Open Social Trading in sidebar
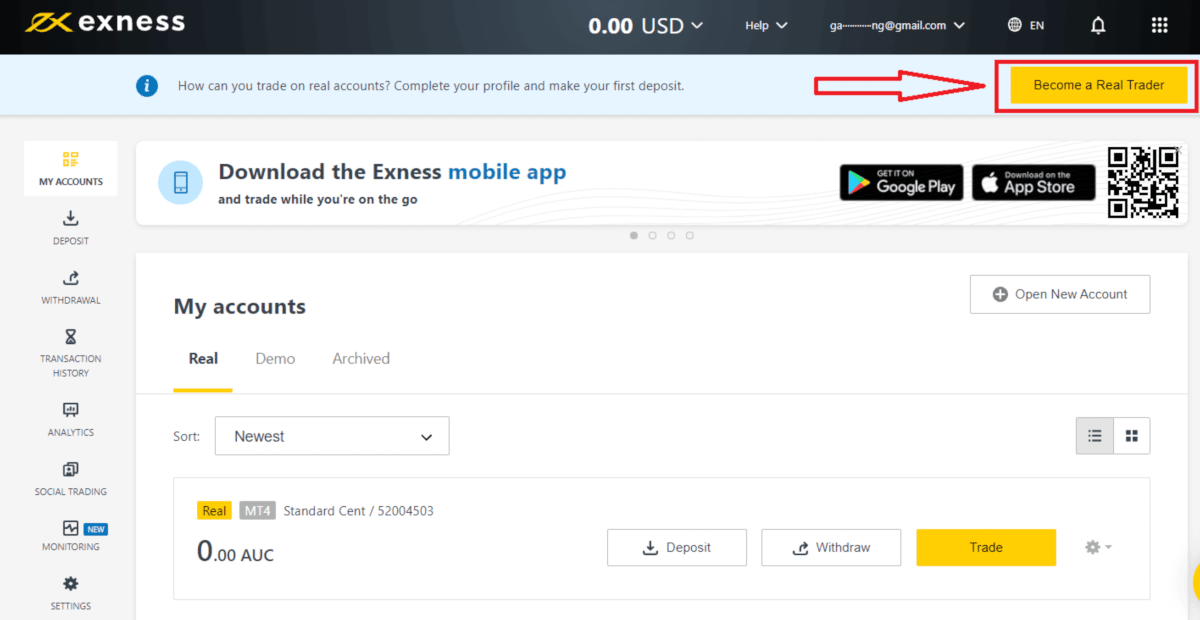The height and width of the screenshot is (620, 1200). click(71, 479)
